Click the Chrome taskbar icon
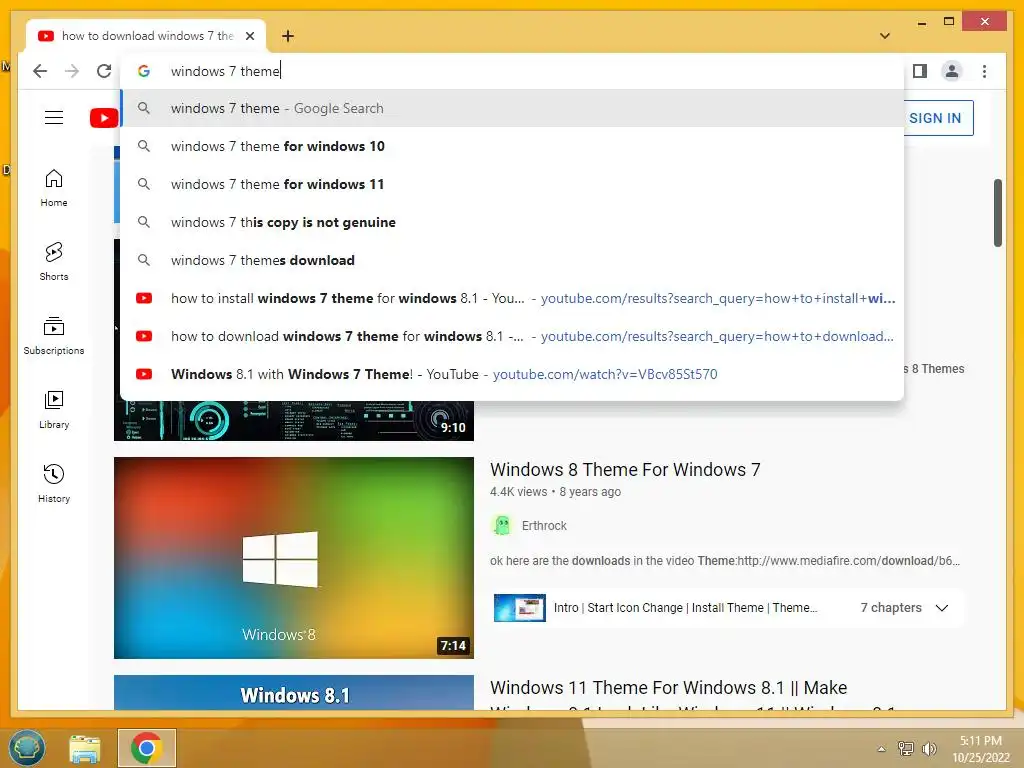 [x=146, y=748]
